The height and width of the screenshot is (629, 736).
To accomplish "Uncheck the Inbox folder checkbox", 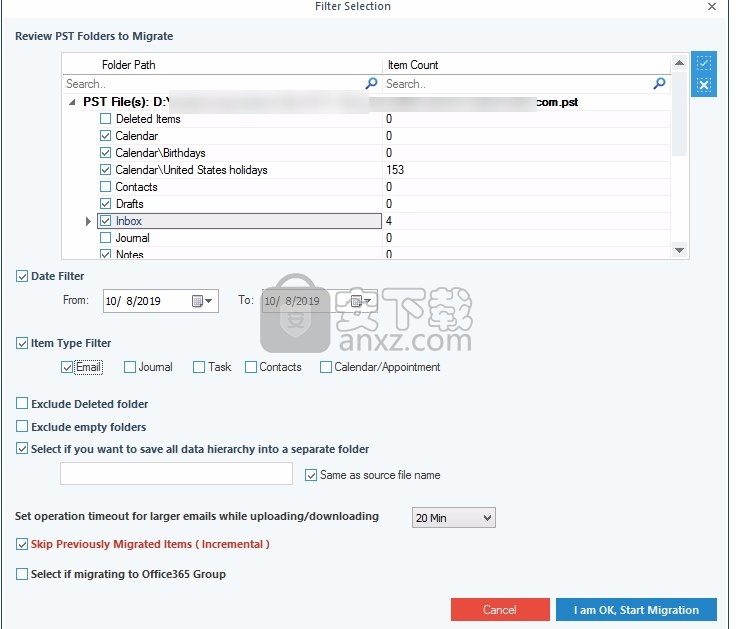I will pos(106,221).
